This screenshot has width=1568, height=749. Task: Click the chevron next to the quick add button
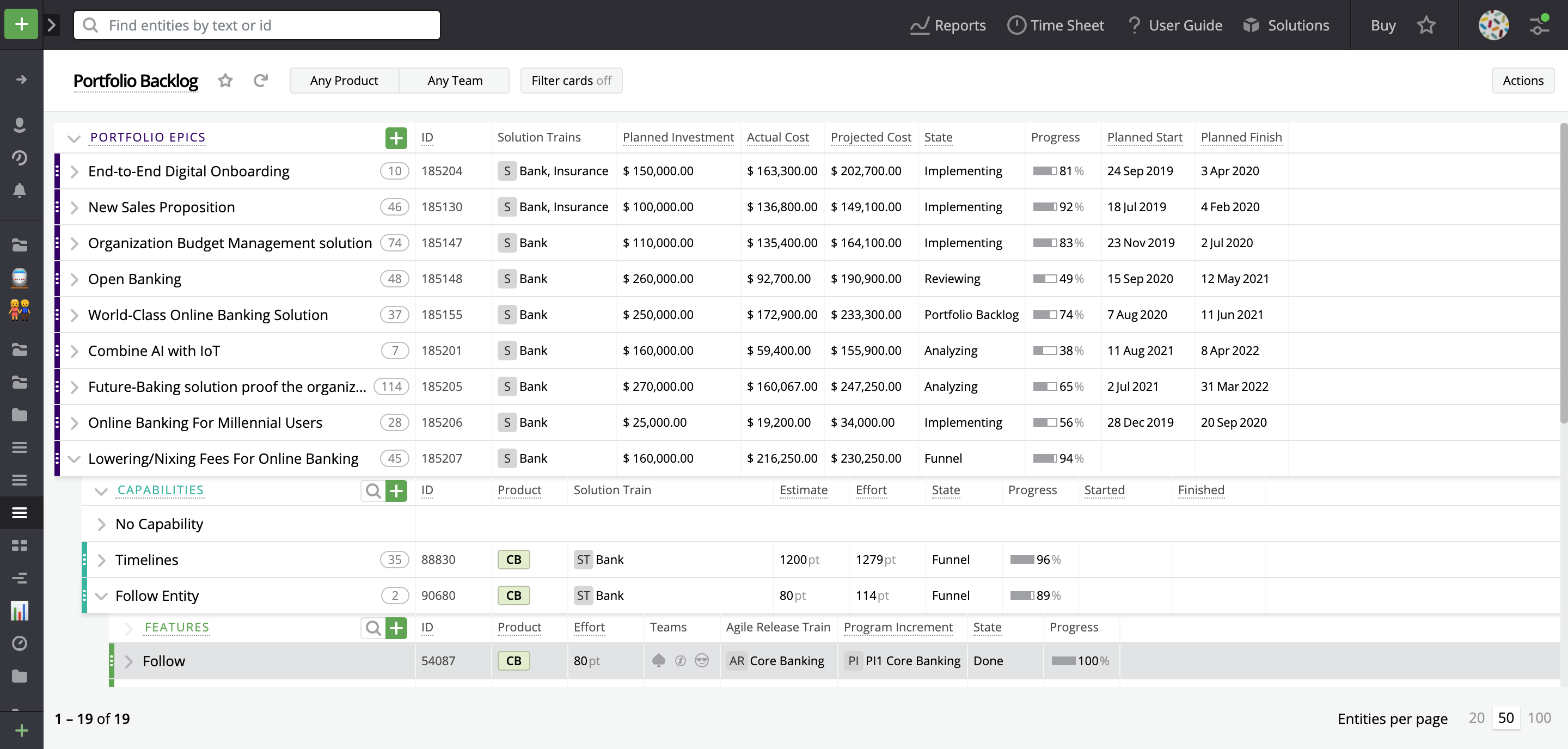52,25
